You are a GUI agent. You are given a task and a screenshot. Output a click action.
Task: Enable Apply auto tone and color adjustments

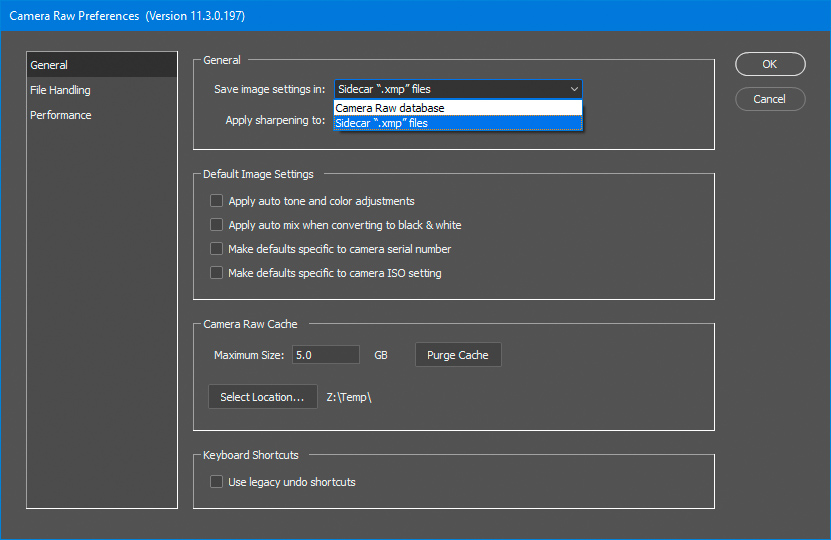216,201
